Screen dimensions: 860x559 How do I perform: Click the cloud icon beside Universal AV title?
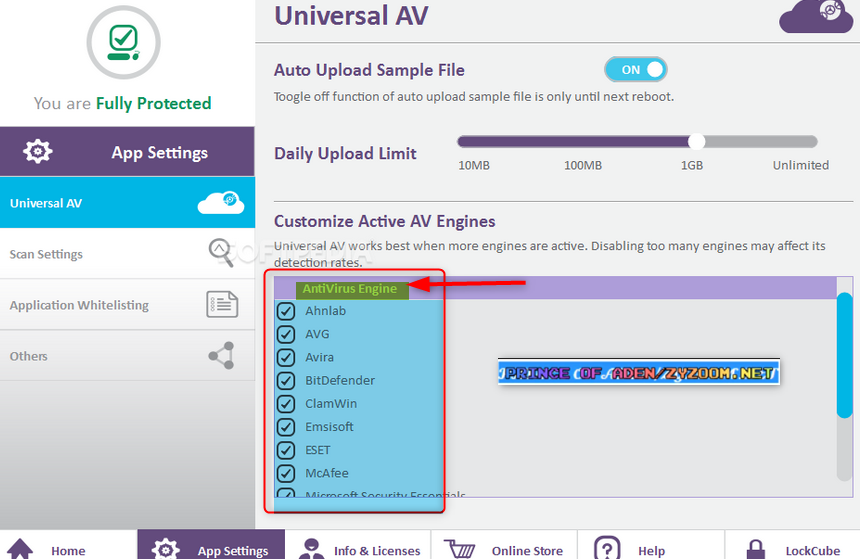(x=816, y=16)
